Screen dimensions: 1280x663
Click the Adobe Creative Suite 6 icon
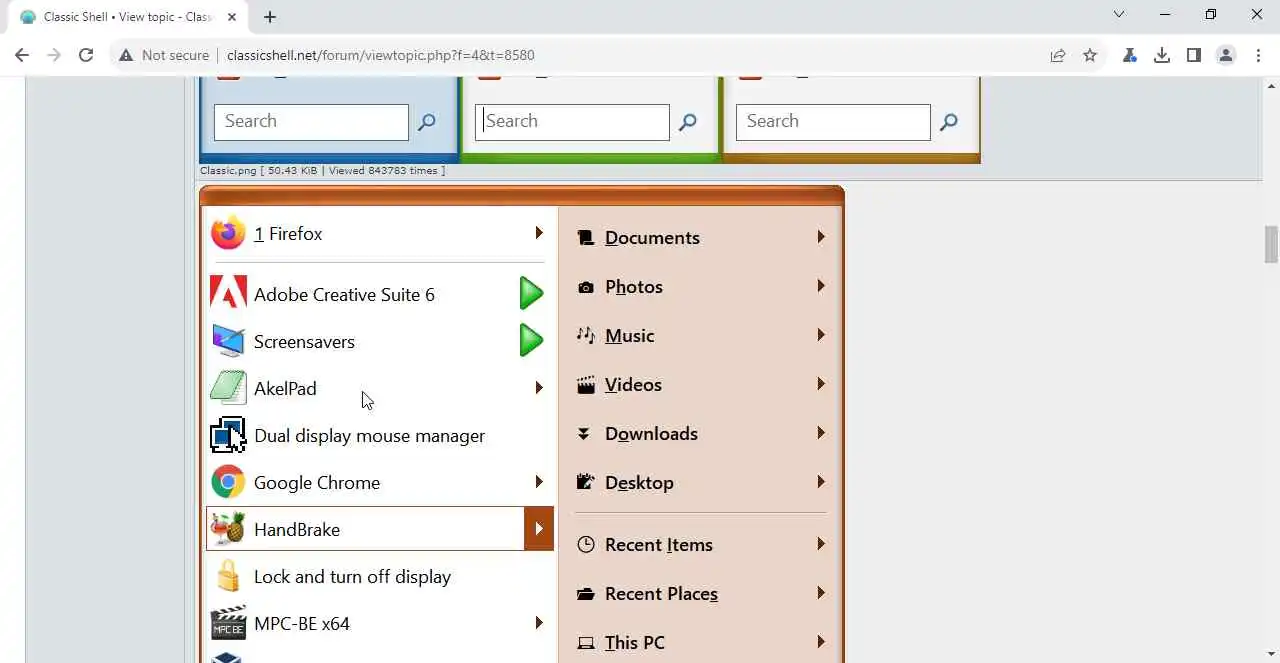(228, 293)
